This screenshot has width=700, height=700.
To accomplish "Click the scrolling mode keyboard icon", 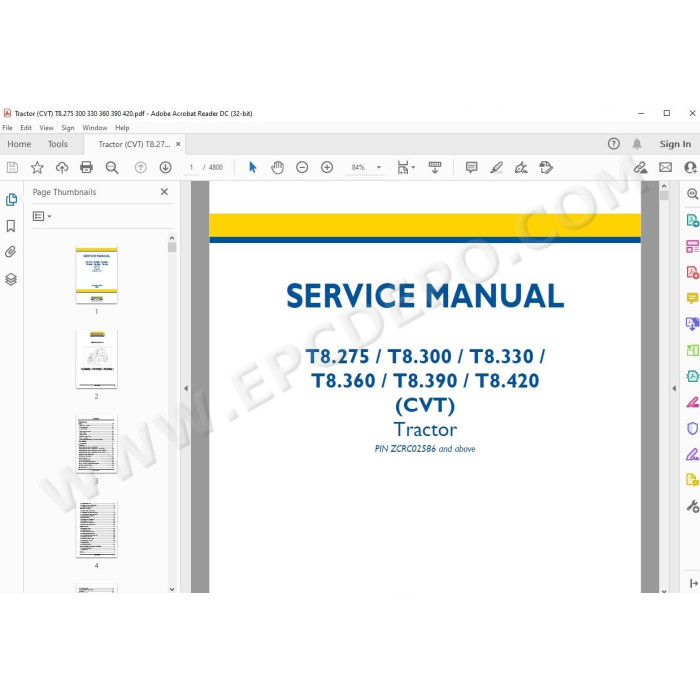I will [x=435, y=167].
